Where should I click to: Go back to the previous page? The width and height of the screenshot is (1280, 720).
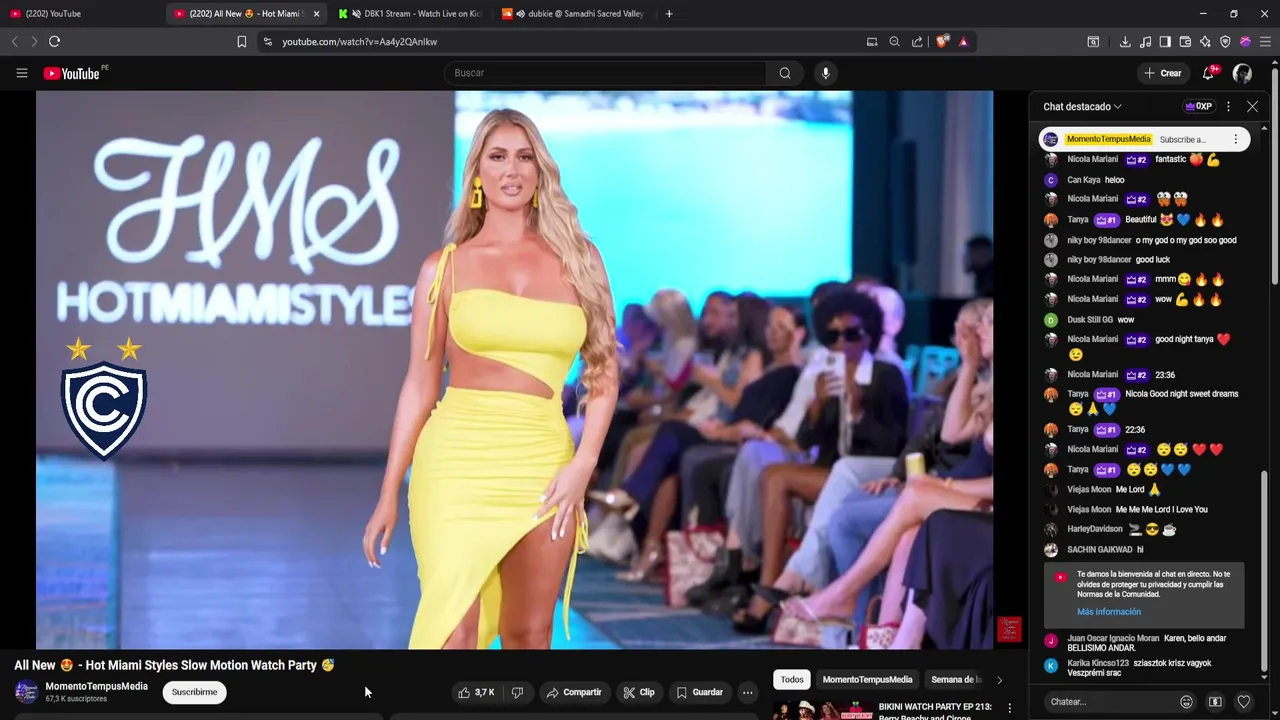click(14, 41)
